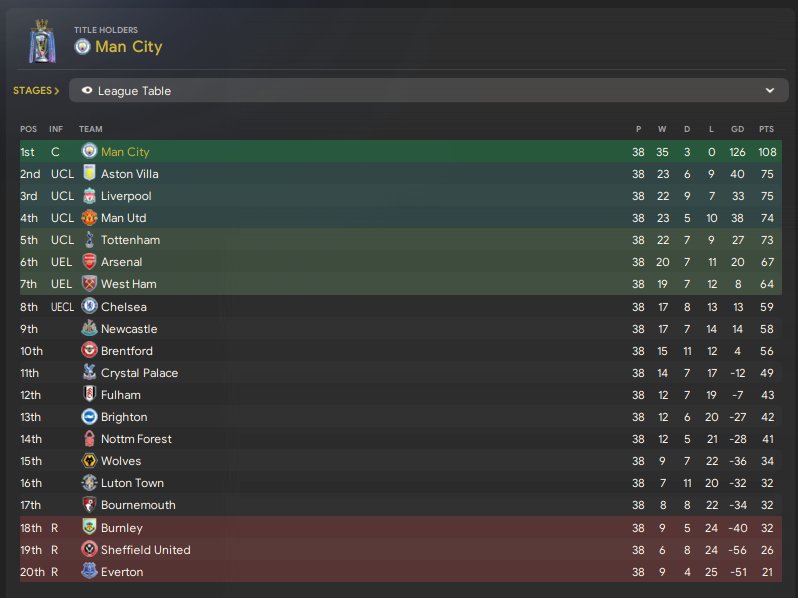Select the Newcastle table row
Image resolution: width=798 pixels, height=598 pixels.
400,329
